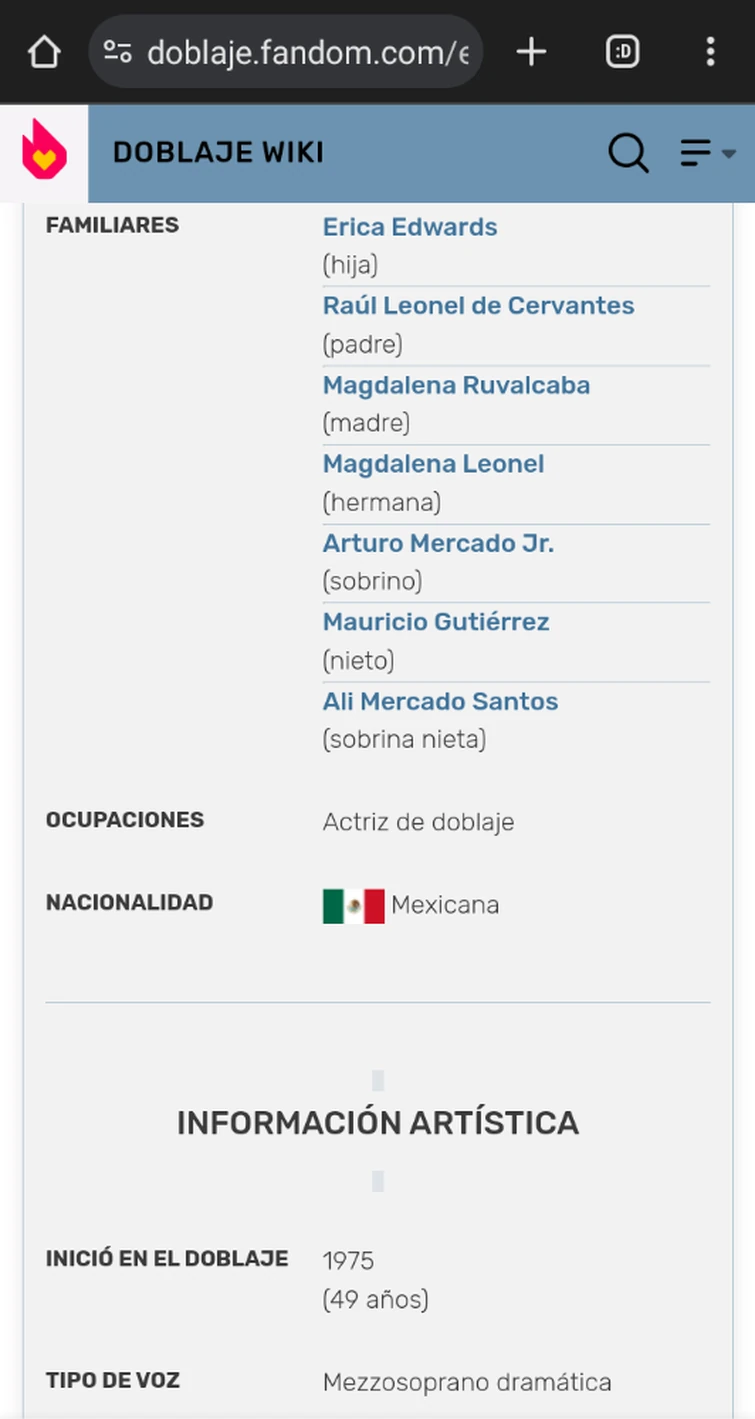
Task: Open the browser three-dot menu
Action: (710, 51)
